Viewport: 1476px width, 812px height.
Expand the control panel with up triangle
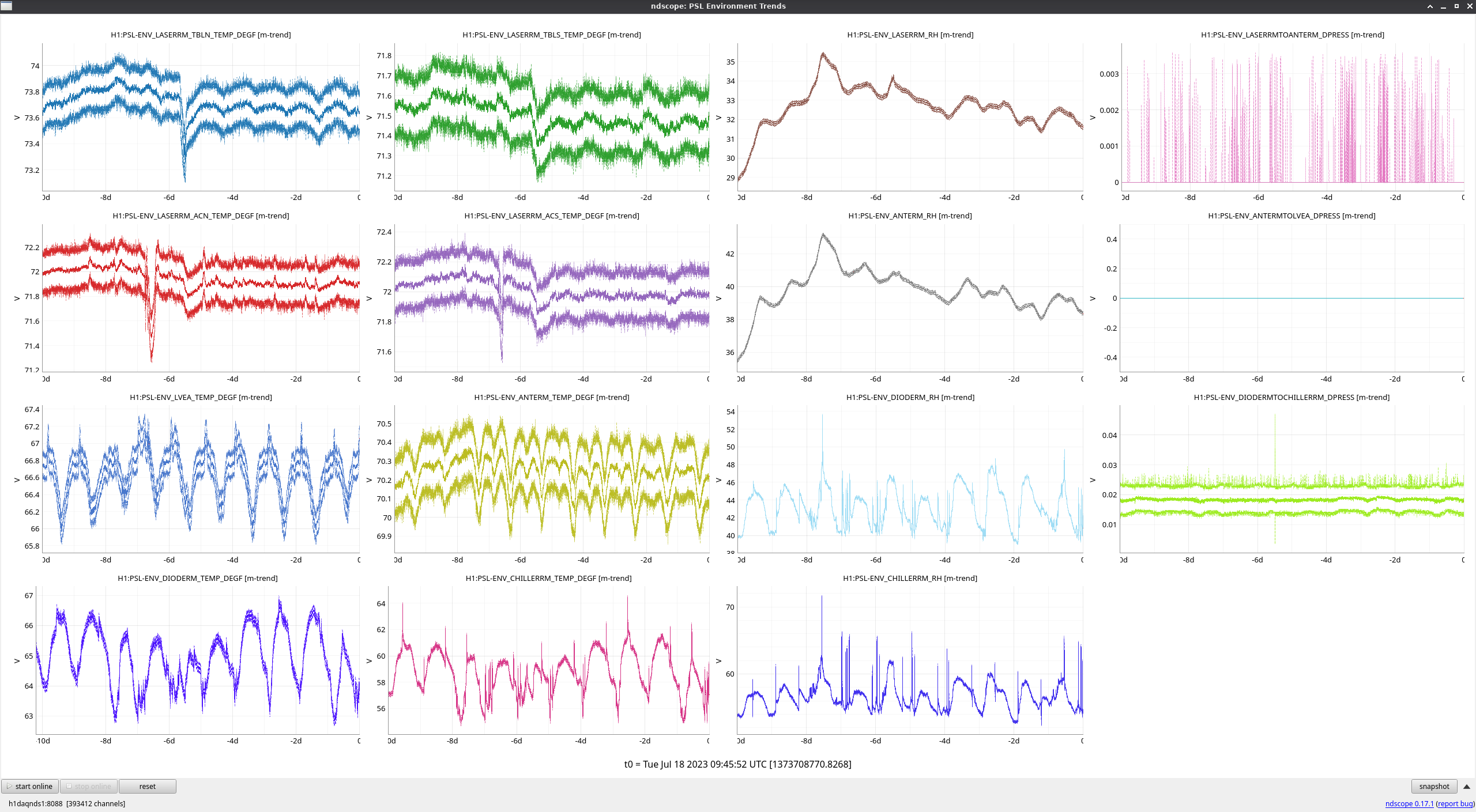[x=1467, y=787]
